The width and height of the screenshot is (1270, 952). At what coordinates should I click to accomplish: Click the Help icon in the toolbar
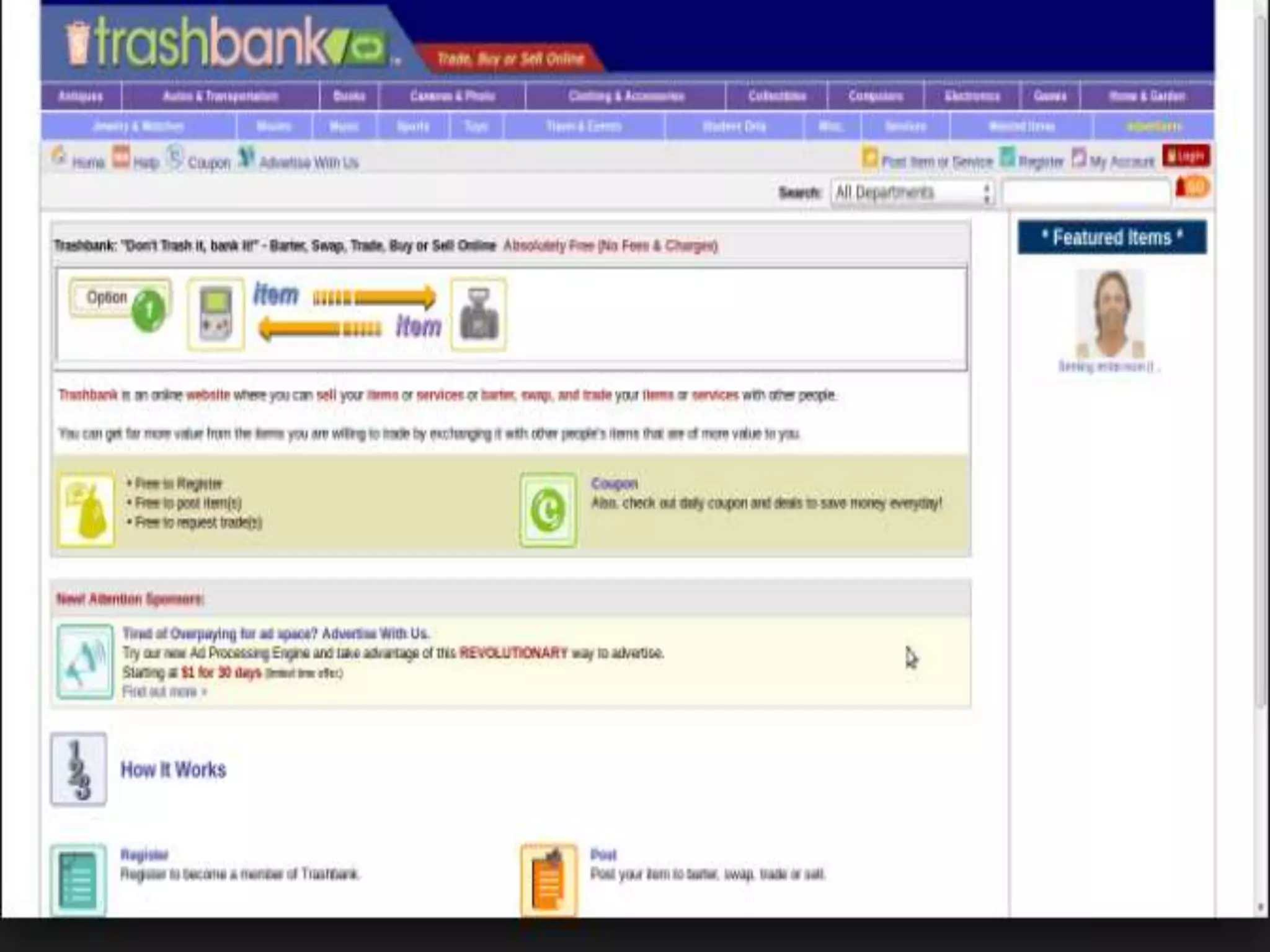[x=121, y=156]
